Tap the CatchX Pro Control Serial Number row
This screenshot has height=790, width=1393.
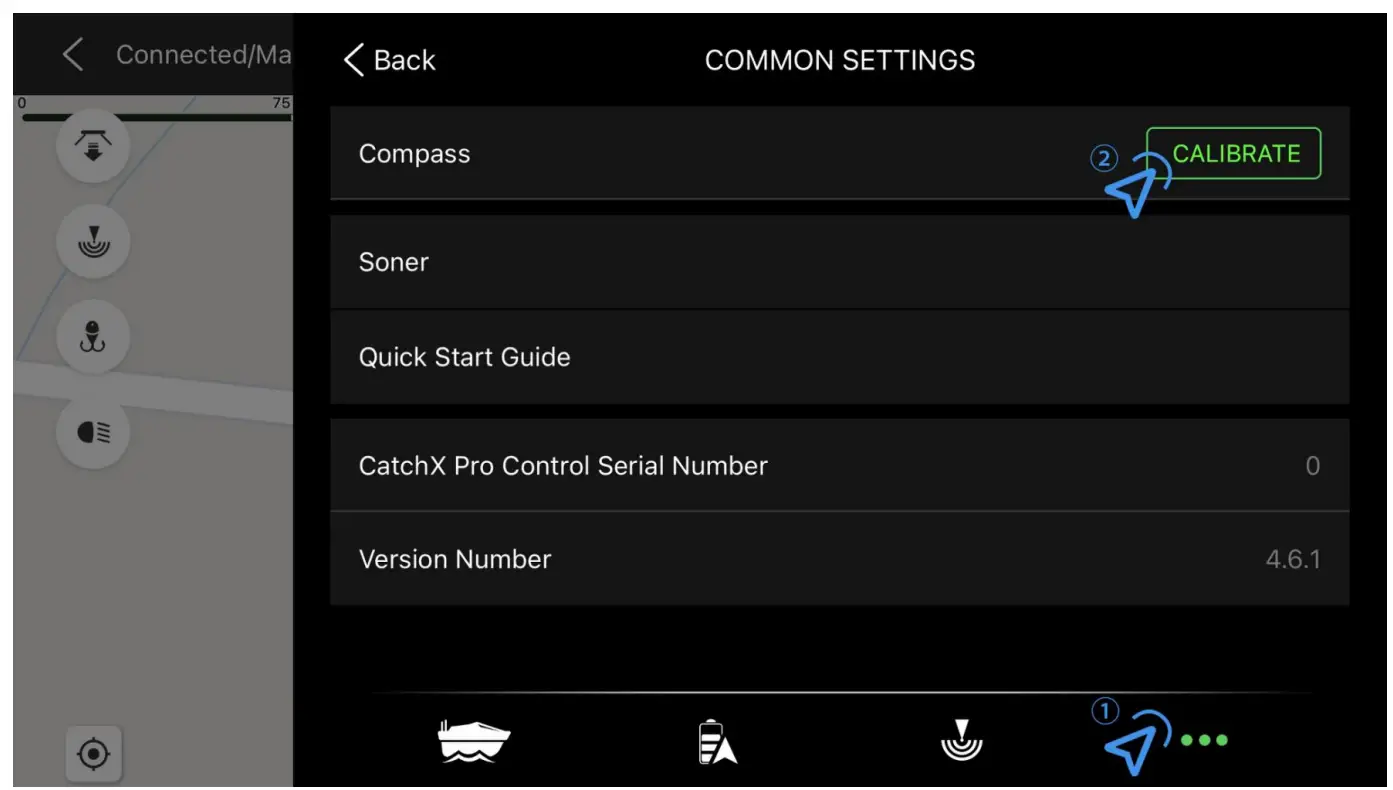pyautogui.click(x=839, y=465)
